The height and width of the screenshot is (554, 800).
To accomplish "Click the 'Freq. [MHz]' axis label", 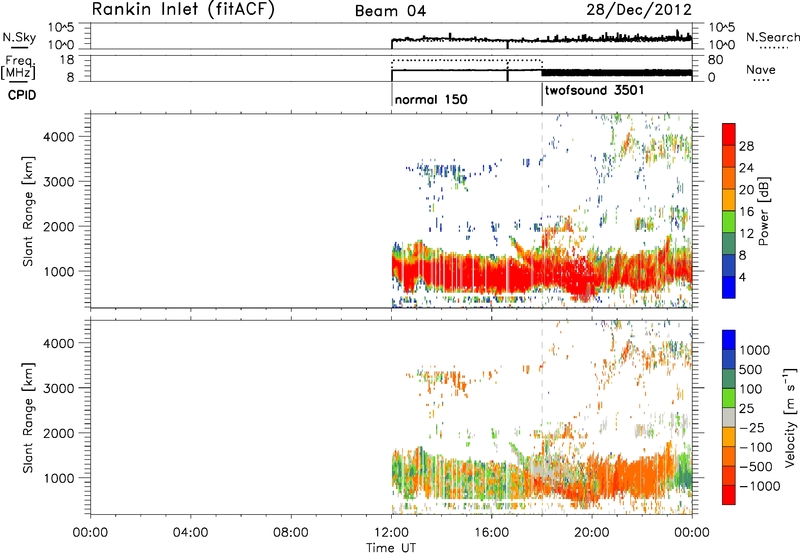I will click(19, 68).
